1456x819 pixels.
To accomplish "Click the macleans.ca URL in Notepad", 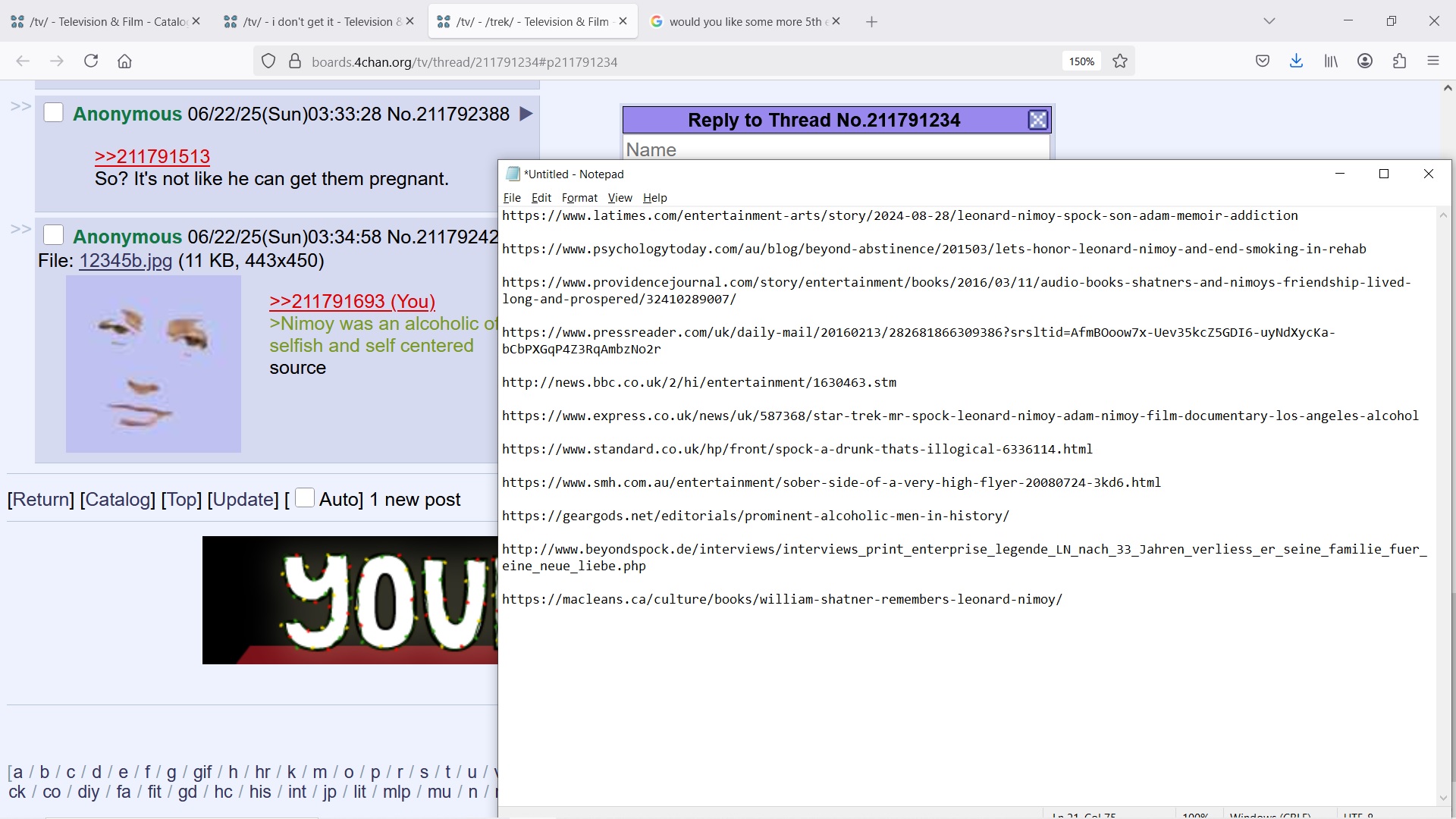I will coord(782,600).
